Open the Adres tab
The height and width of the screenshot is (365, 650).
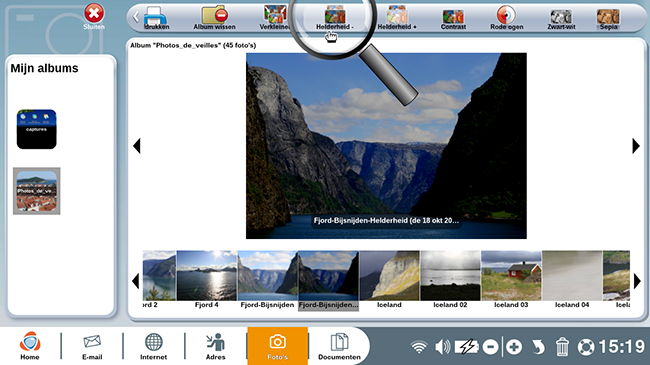pos(216,347)
